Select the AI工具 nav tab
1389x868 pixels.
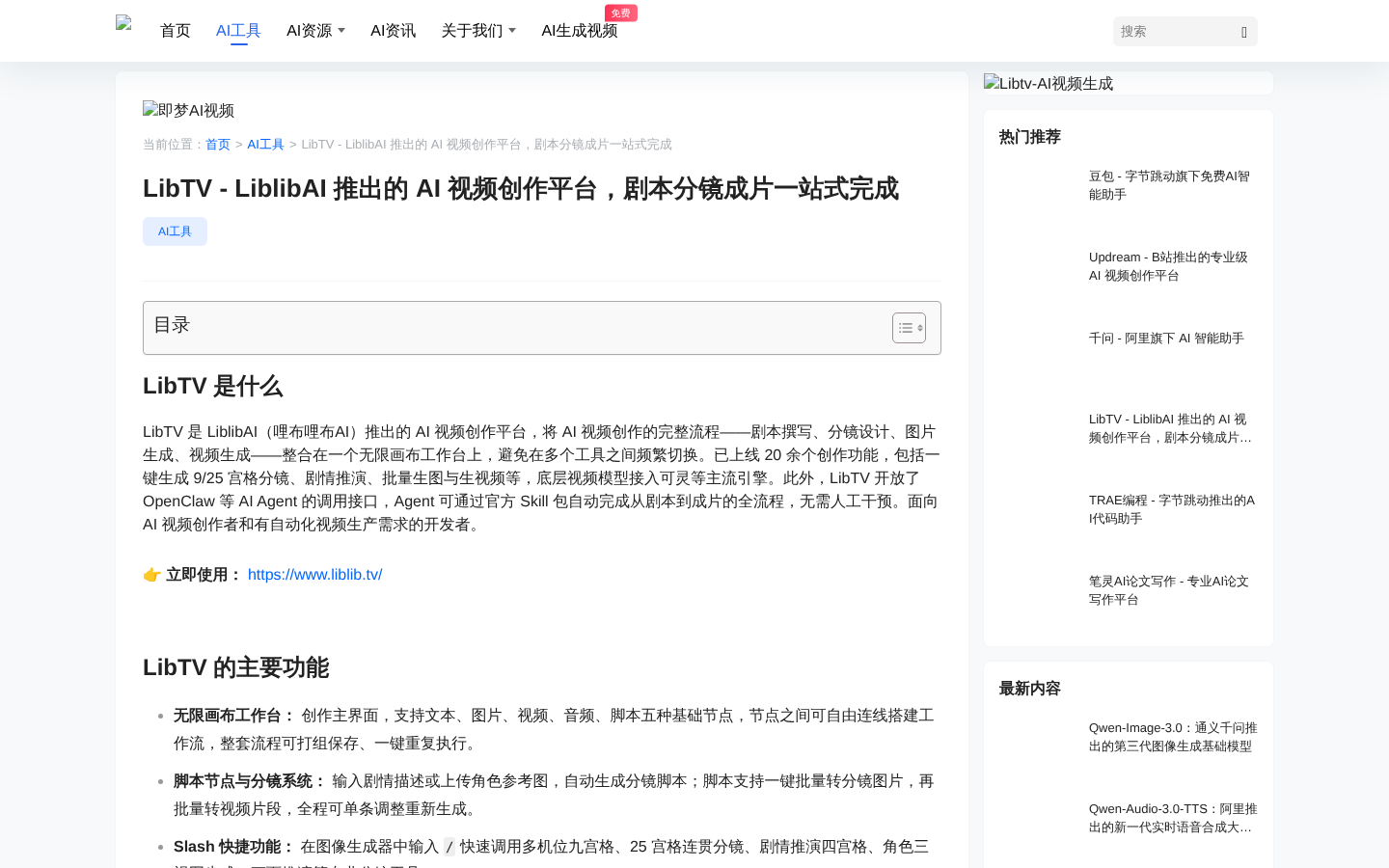click(238, 31)
